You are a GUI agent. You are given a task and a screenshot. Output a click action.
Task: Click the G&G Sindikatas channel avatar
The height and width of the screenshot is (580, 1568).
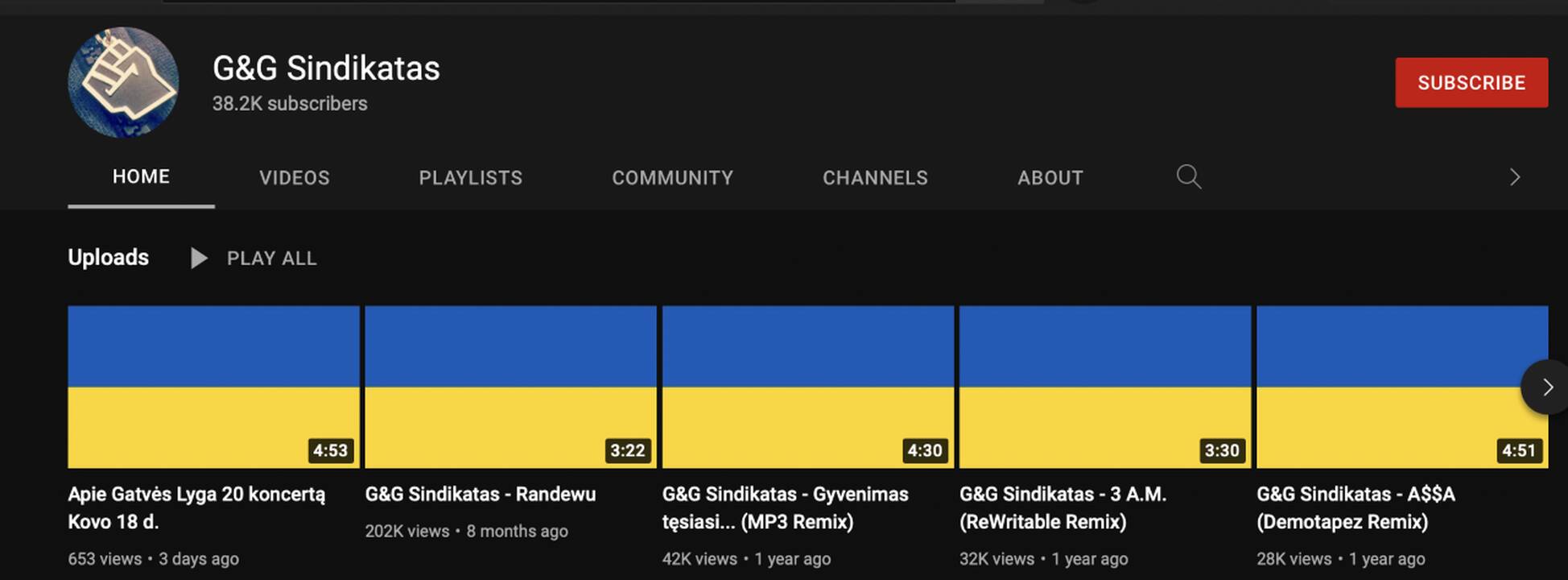click(x=123, y=82)
